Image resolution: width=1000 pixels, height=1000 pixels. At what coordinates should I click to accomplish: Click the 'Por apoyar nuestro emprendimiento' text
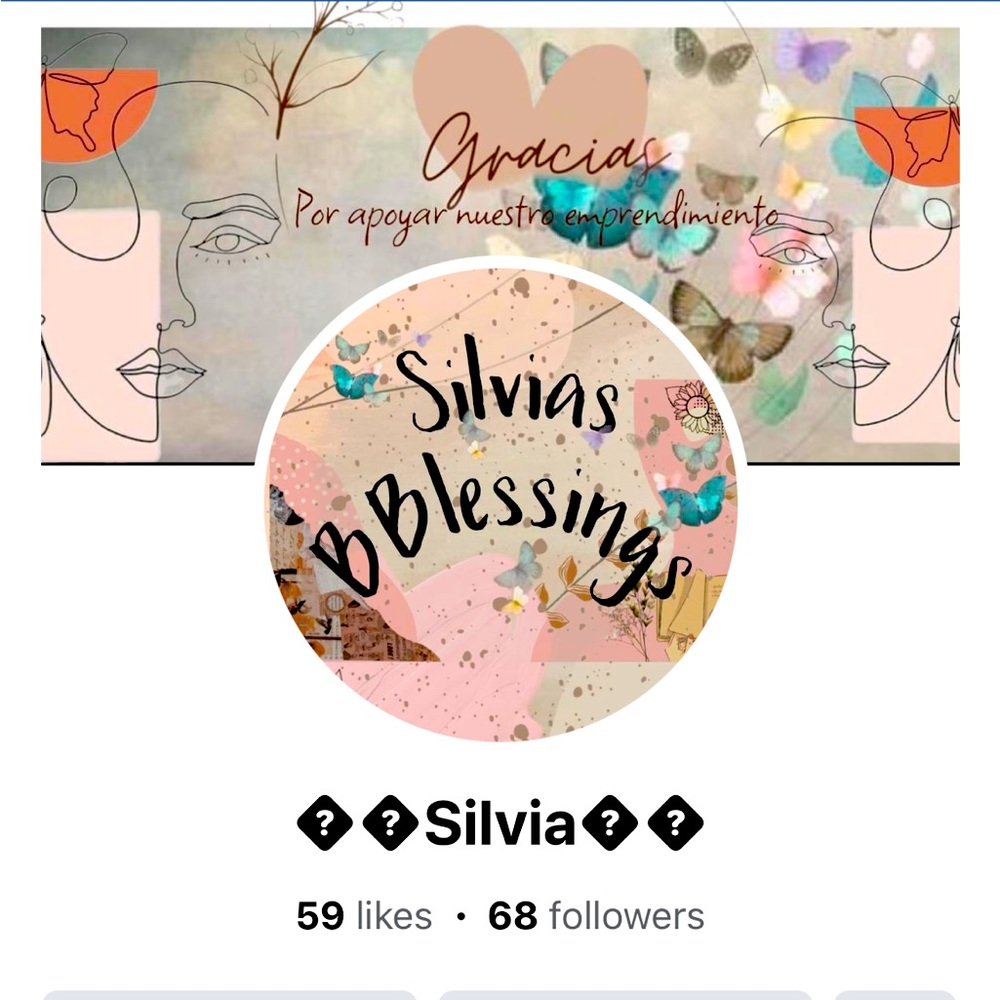pos(536,217)
